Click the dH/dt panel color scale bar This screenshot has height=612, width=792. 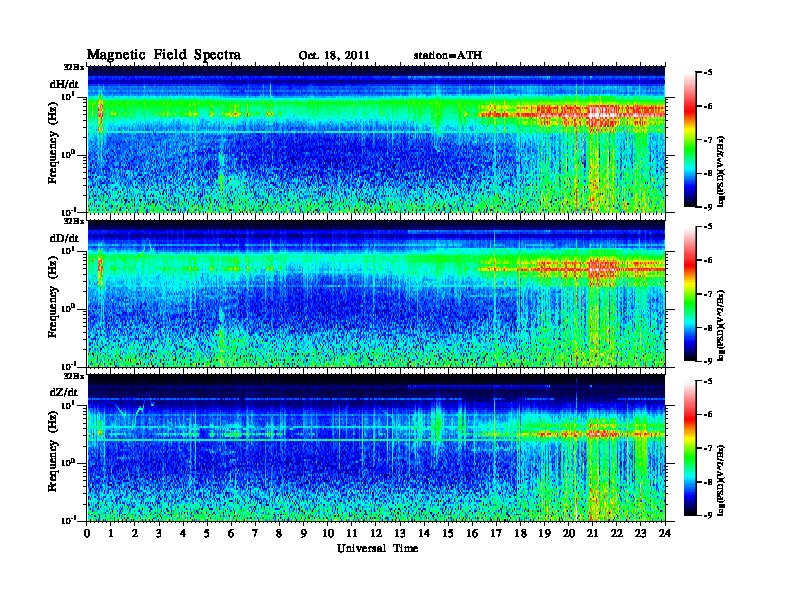[690, 140]
